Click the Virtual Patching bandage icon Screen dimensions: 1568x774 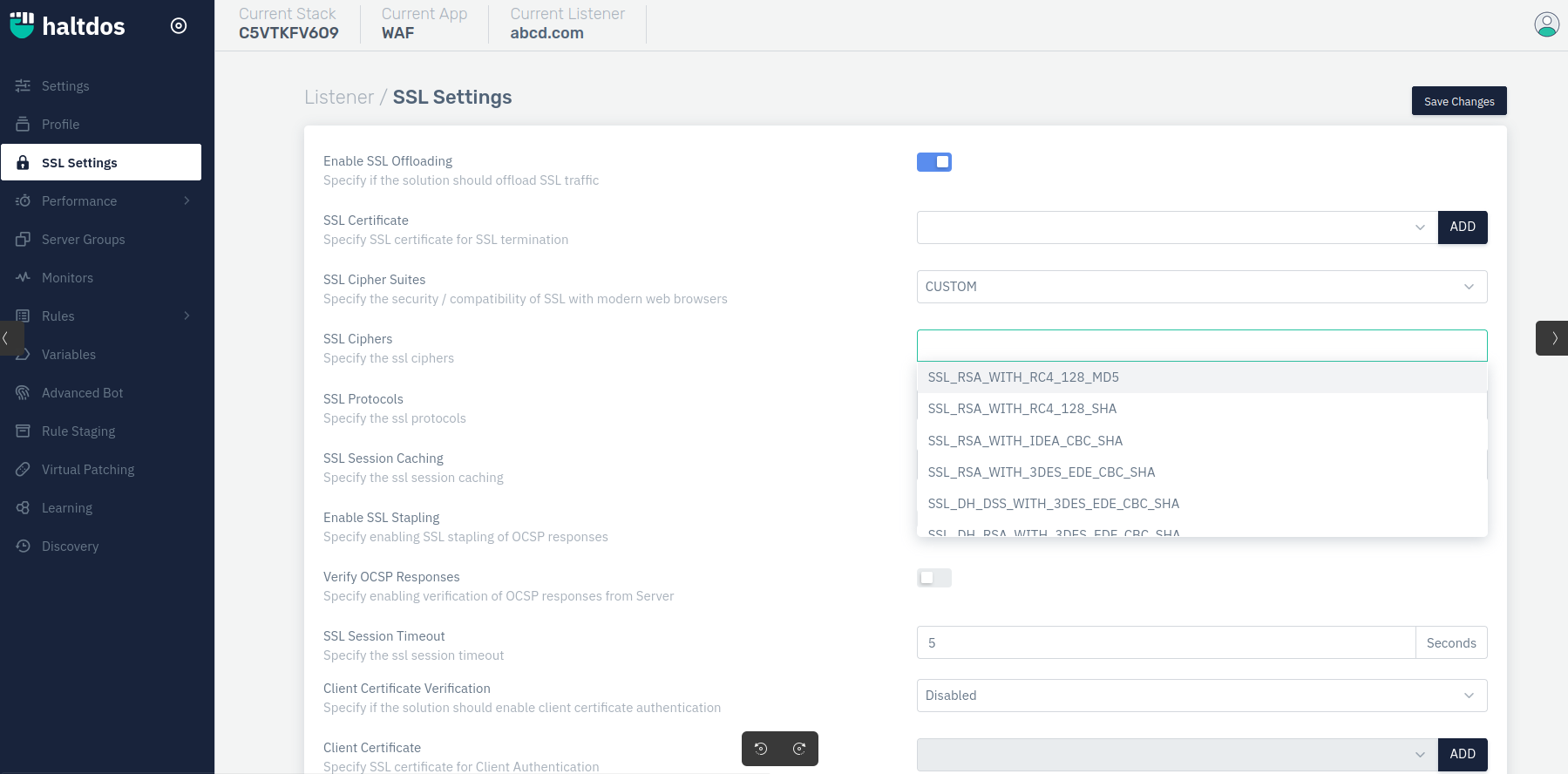click(23, 469)
